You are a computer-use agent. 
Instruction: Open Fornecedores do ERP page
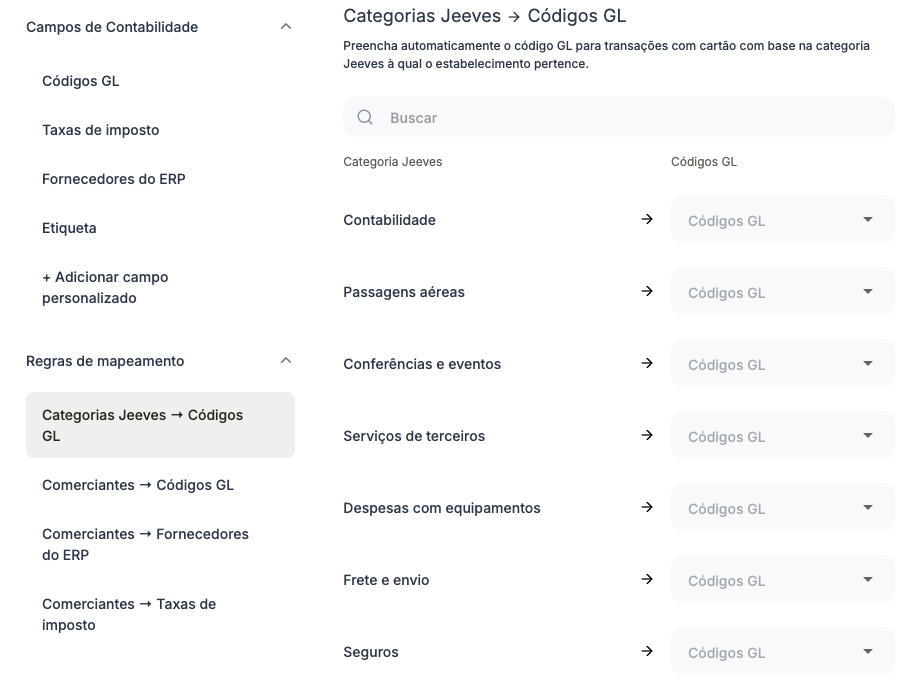coord(114,179)
